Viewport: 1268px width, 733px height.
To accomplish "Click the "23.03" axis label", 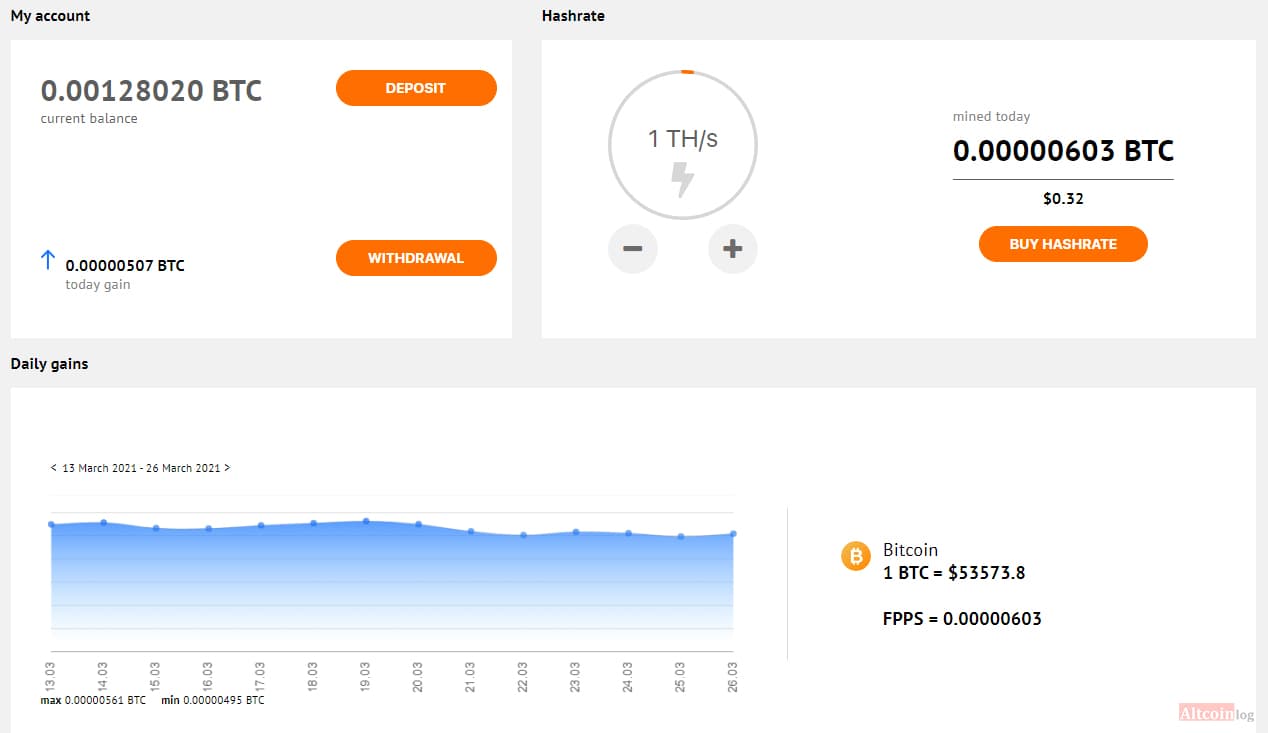I will (x=576, y=676).
